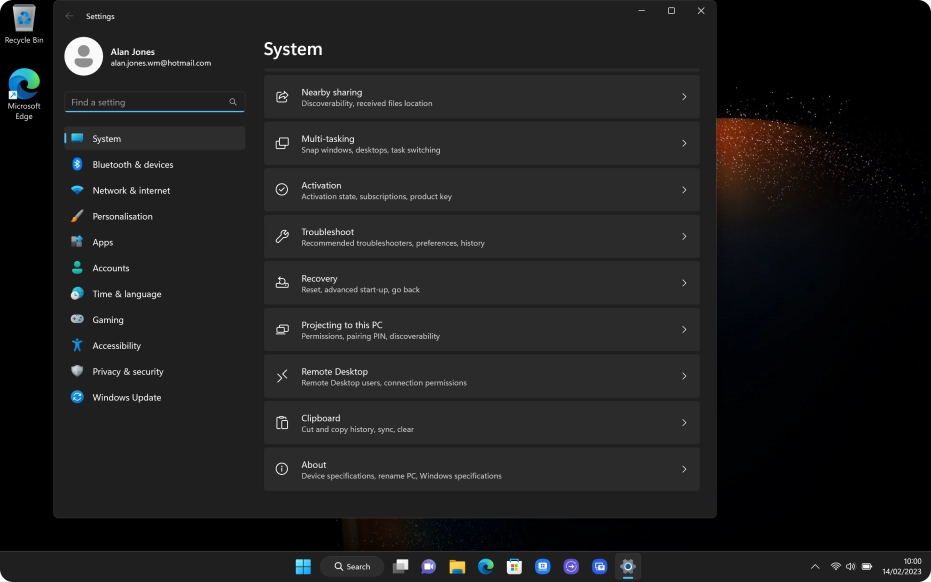Click the Settings back arrow
Image resolution: width=931 pixels, height=582 pixels.
pyautogui.click(x=69, y=16)
